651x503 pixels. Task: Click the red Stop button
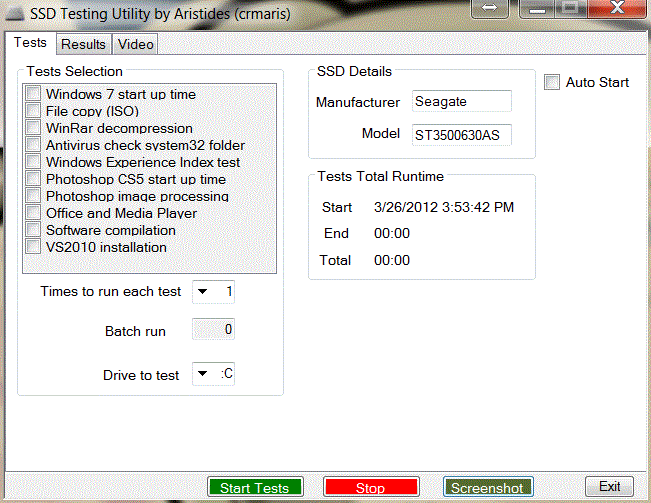370,488
